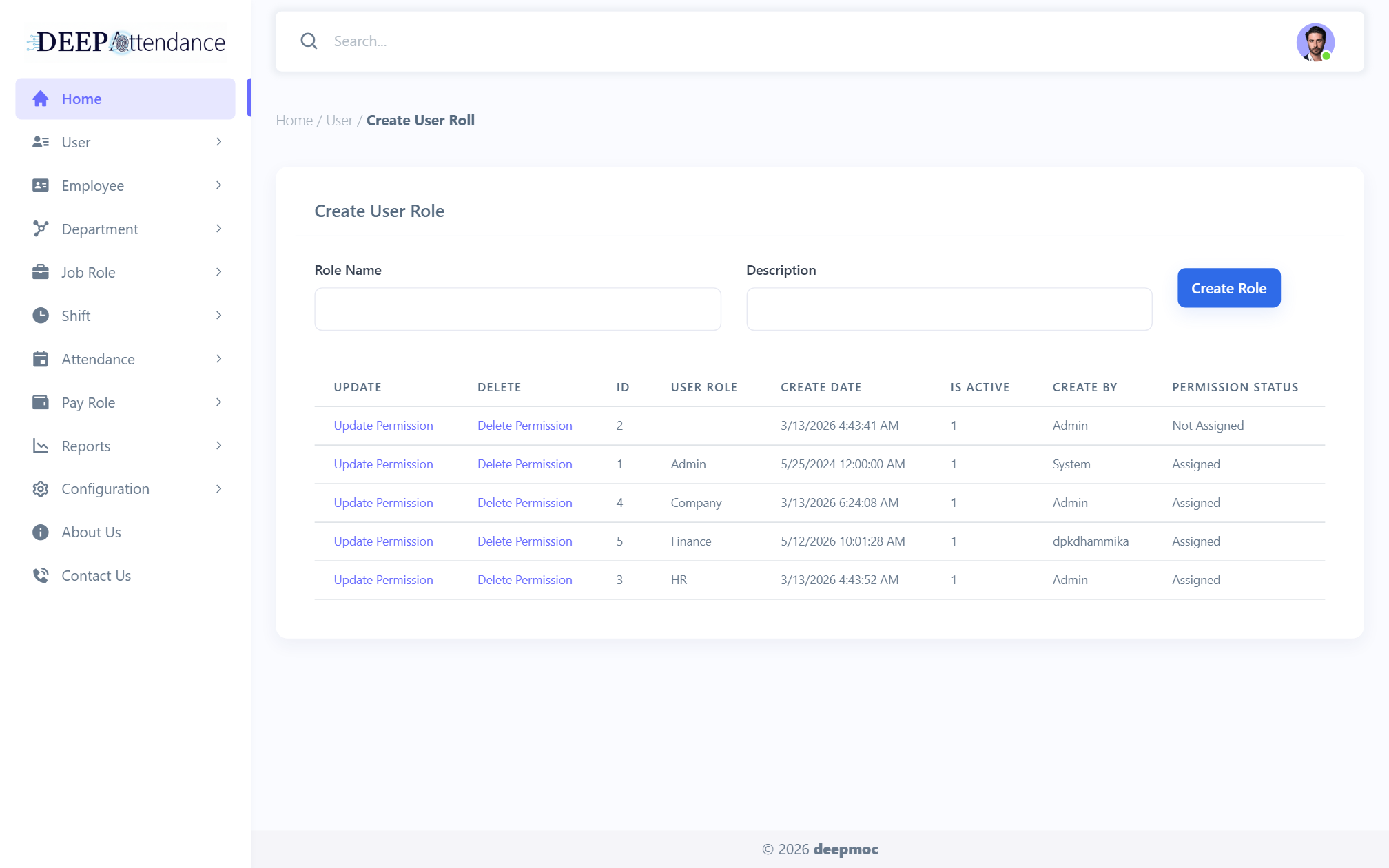Click the Create Role button

coord(1228,288)
